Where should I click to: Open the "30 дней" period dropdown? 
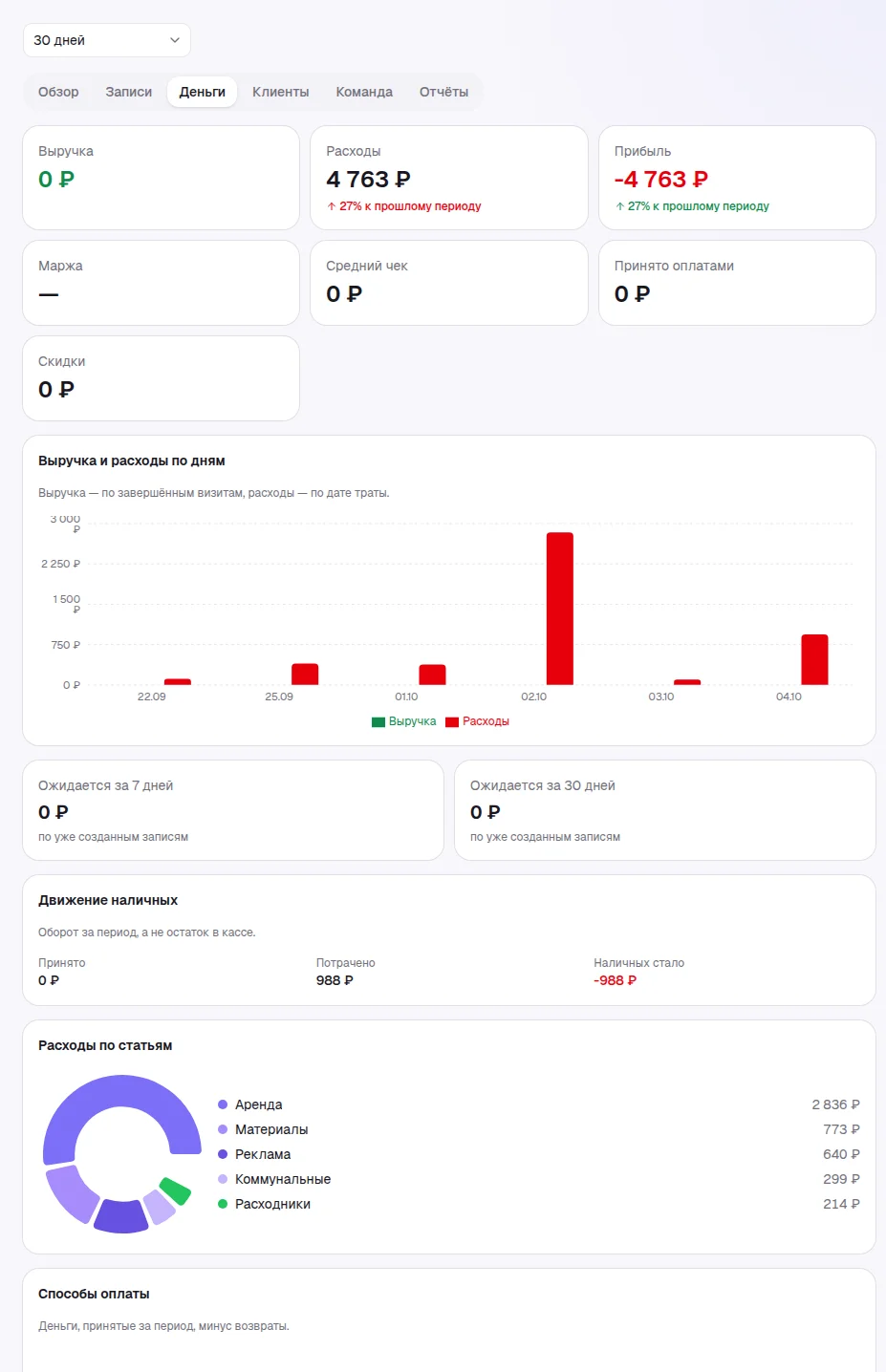pos(107,40)
